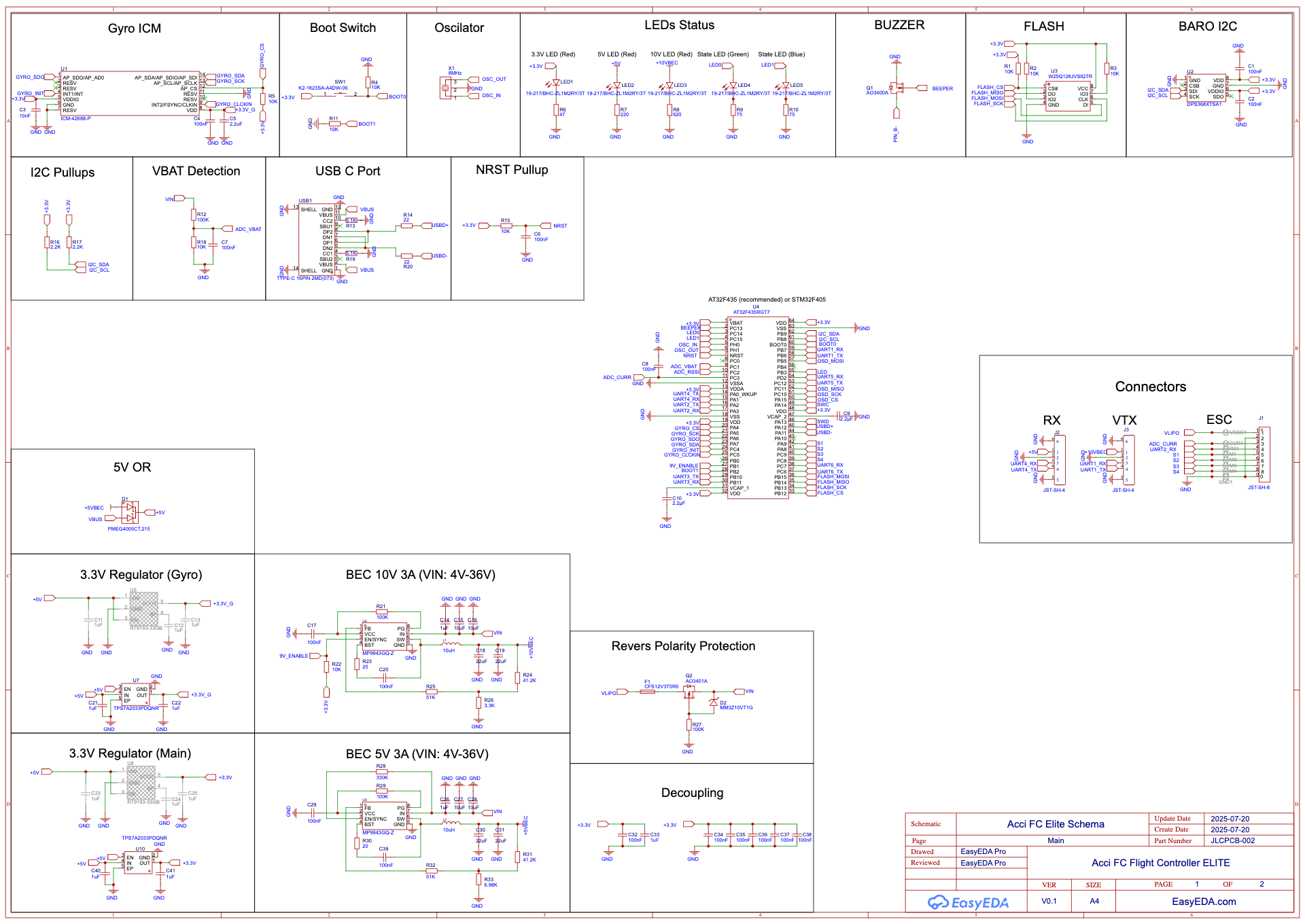Image resolution: width=1305 pixels, height=924 pixels.
Task: Select the J2 JST-SH-4 RX connector
Action: tap(1059, 461)
